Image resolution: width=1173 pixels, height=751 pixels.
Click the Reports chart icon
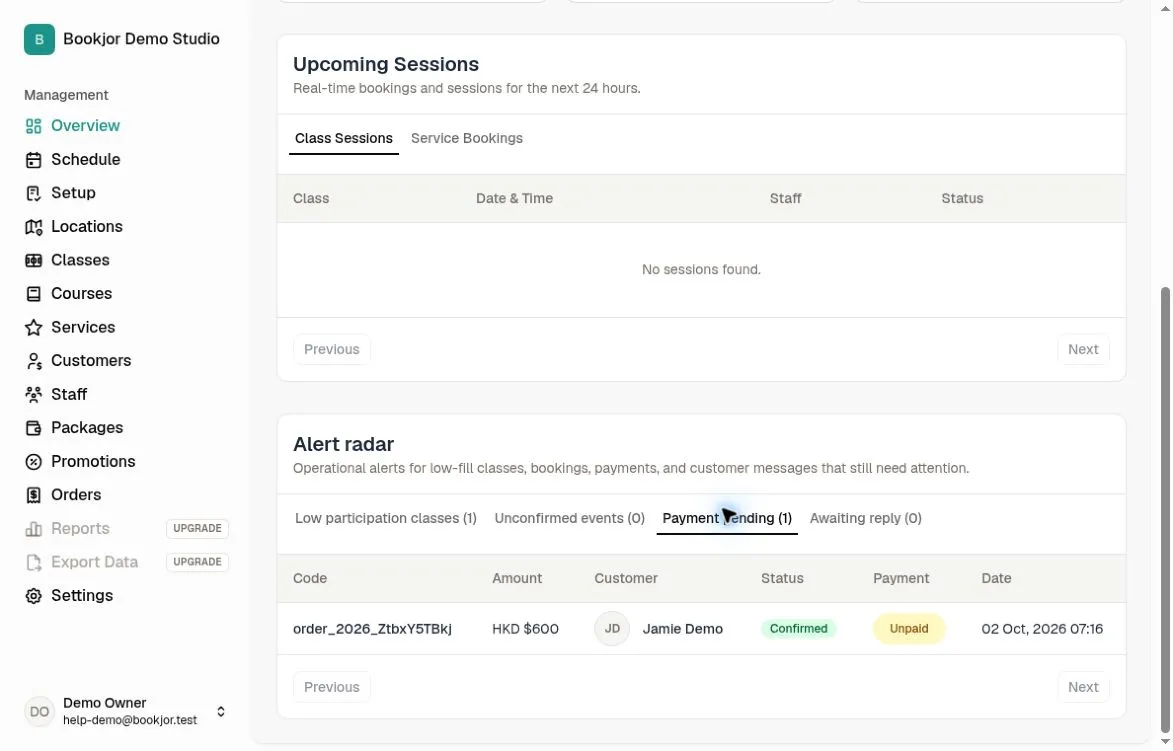pos(33,529)
